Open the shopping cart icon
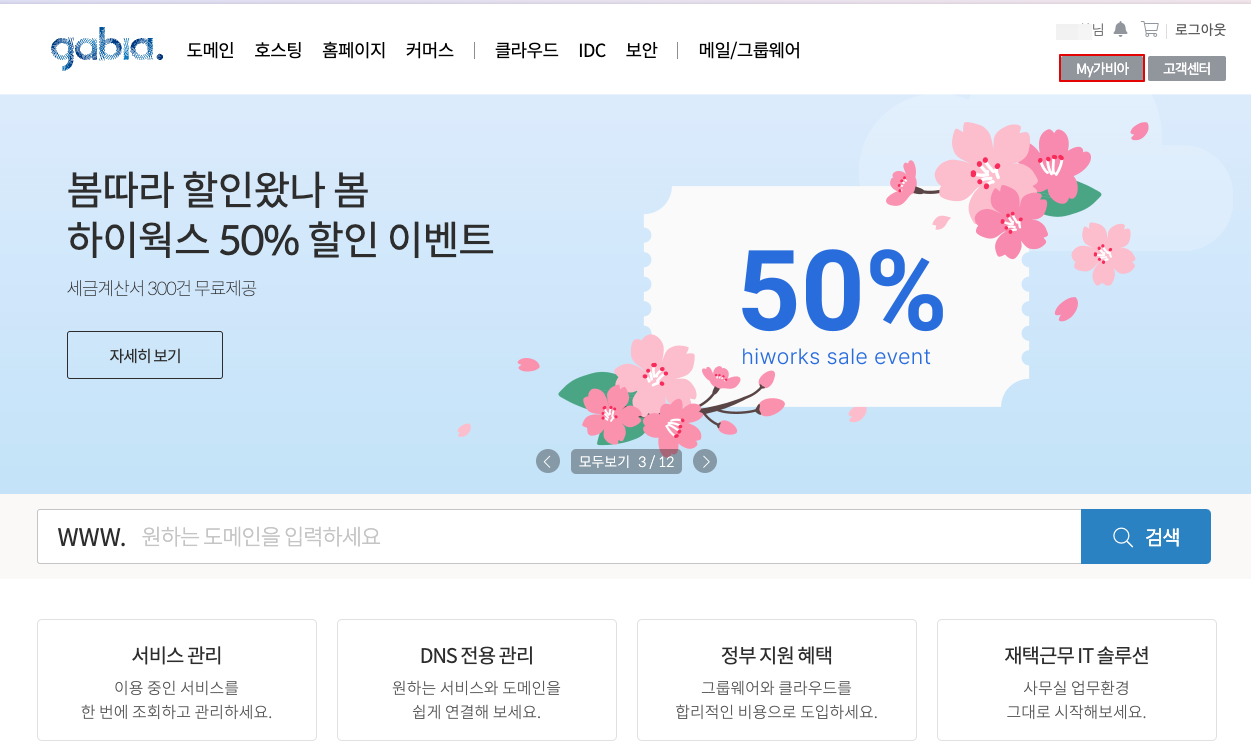 [x=1150, y=29]
